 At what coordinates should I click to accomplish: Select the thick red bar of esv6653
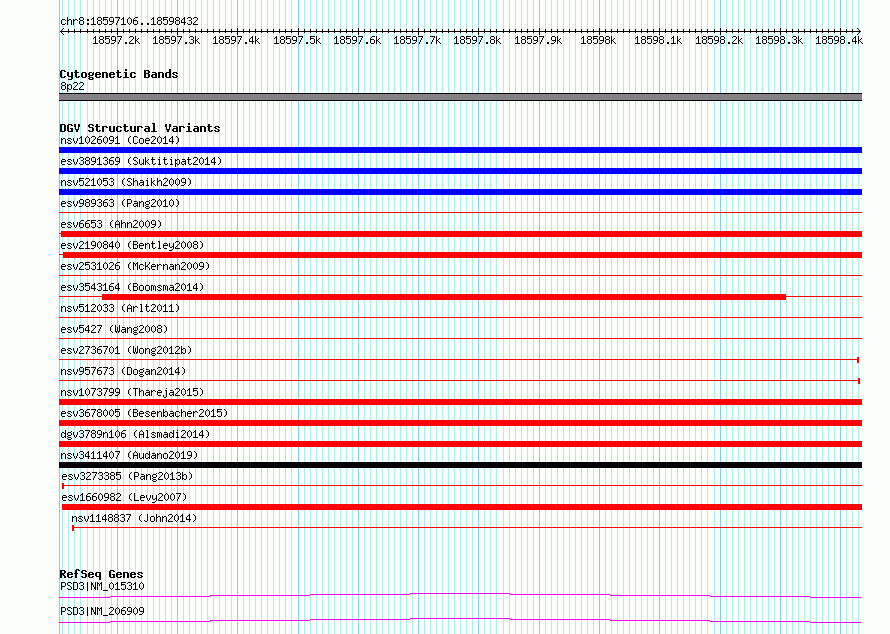tap(461, 234)
